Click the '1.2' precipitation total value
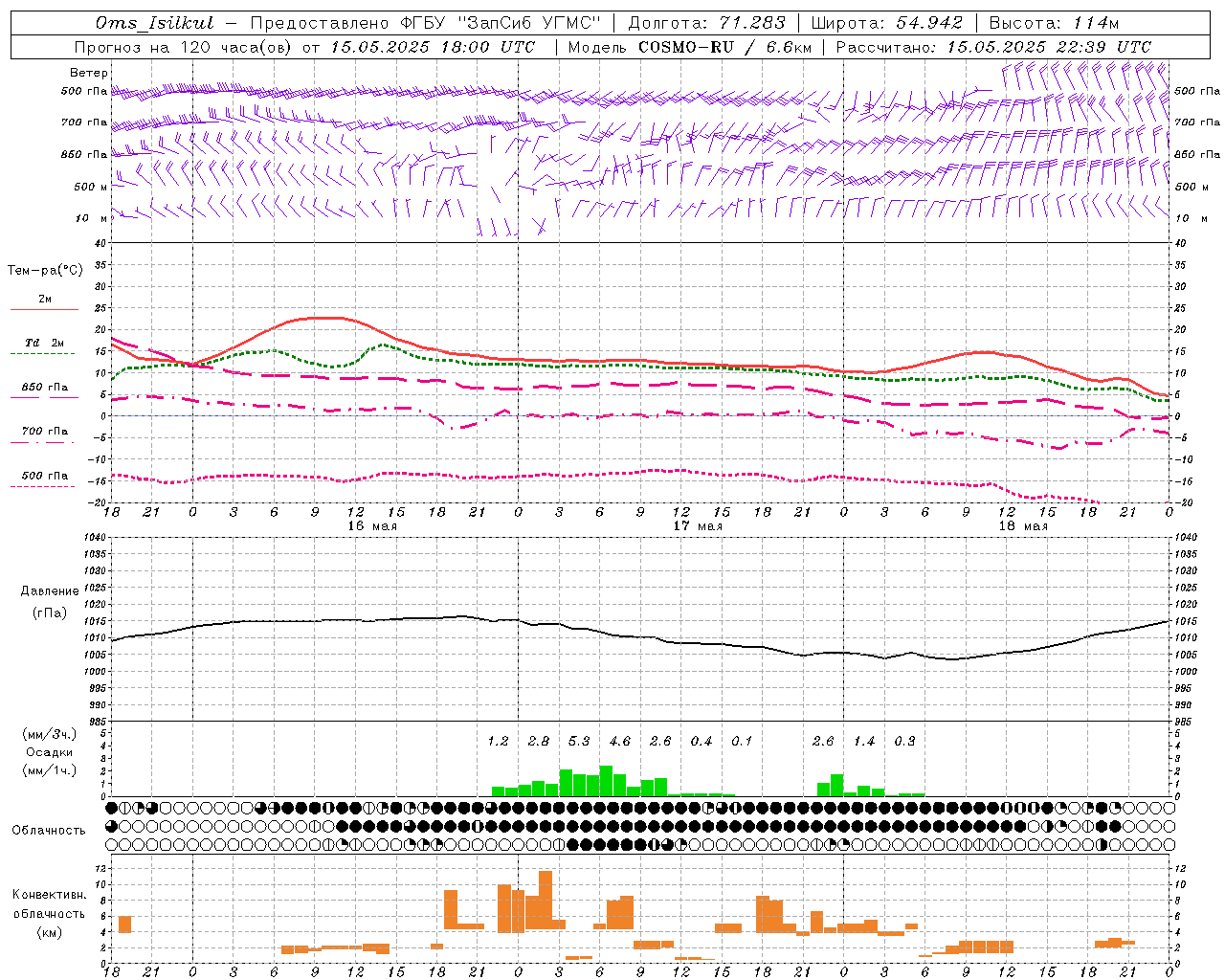The image size is (1225, 980). pos(498,742)
